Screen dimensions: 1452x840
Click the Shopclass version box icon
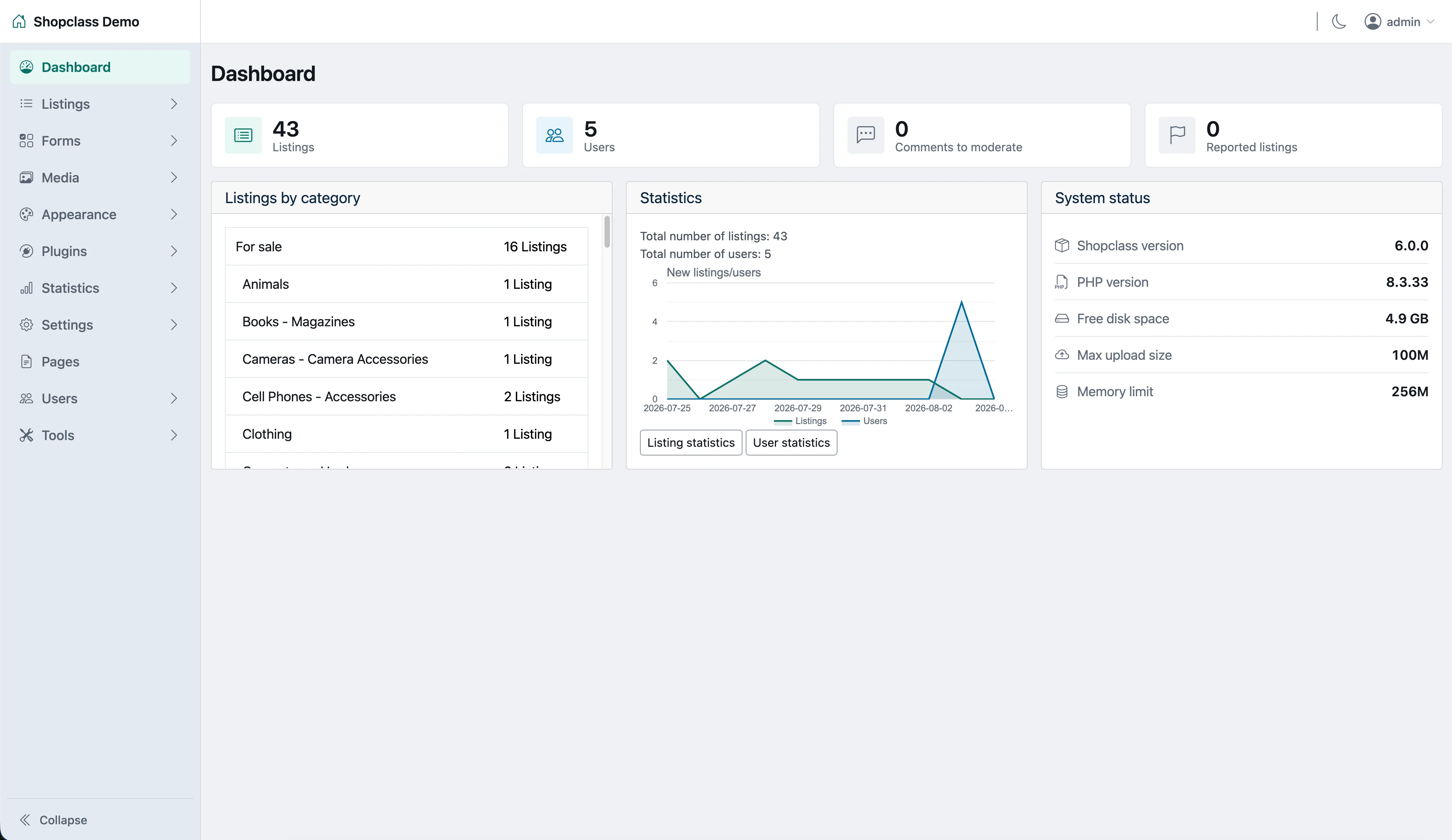coord(1062,245)
